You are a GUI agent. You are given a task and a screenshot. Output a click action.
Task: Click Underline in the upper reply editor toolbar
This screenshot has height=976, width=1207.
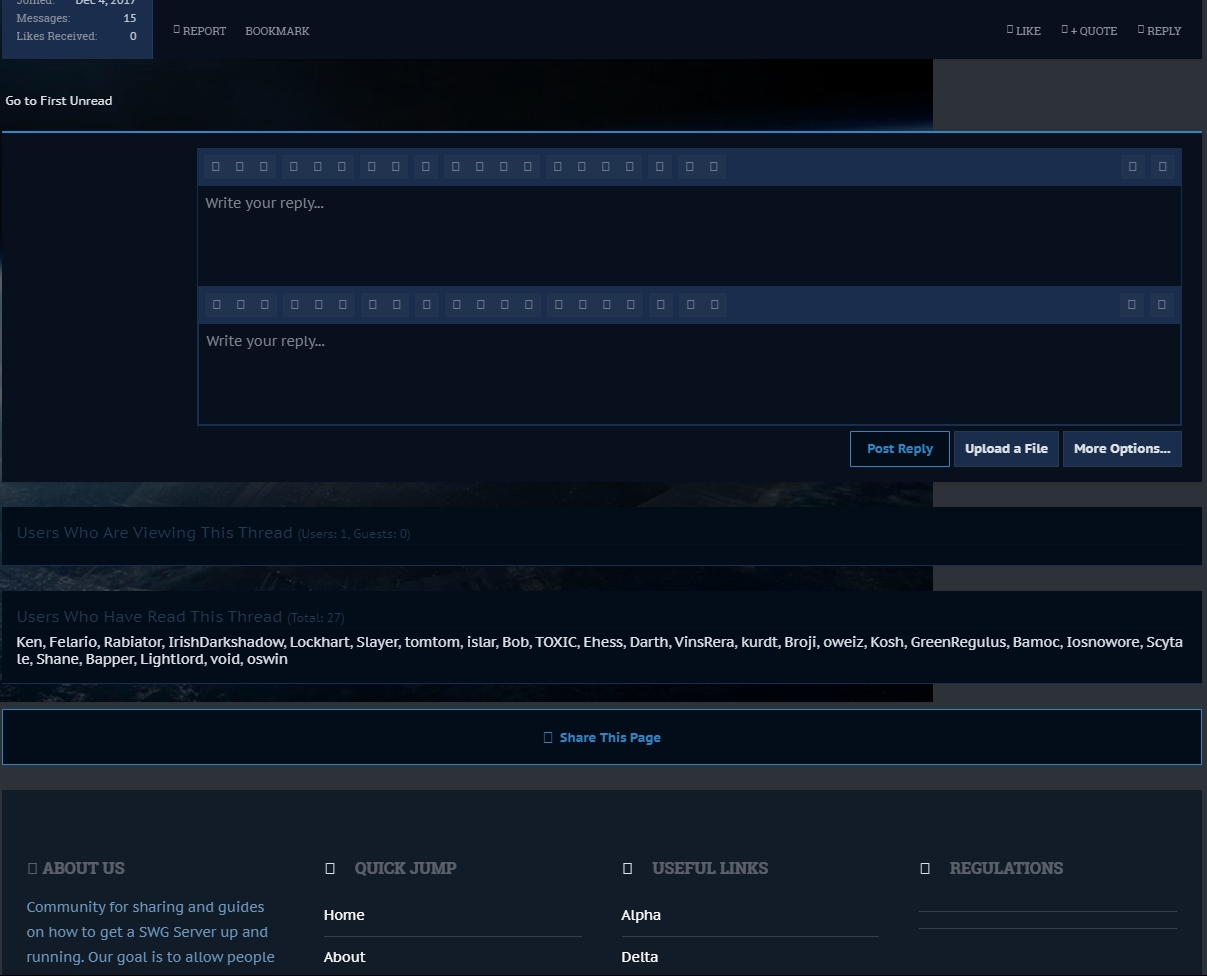pos(264,167)
